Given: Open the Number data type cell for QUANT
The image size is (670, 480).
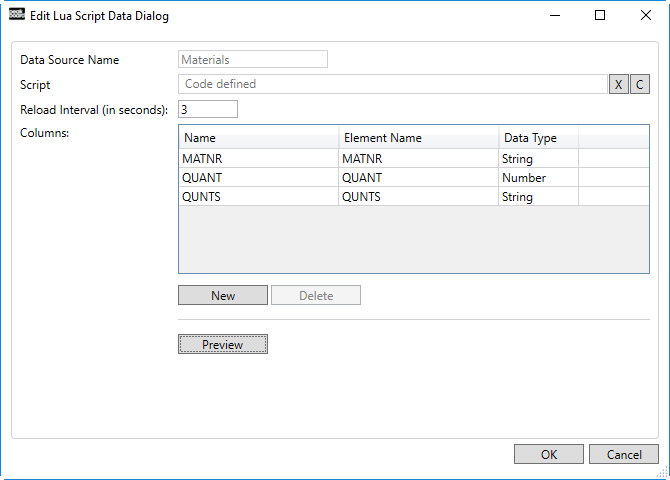Looking at the screenshot, I should 538,177.
